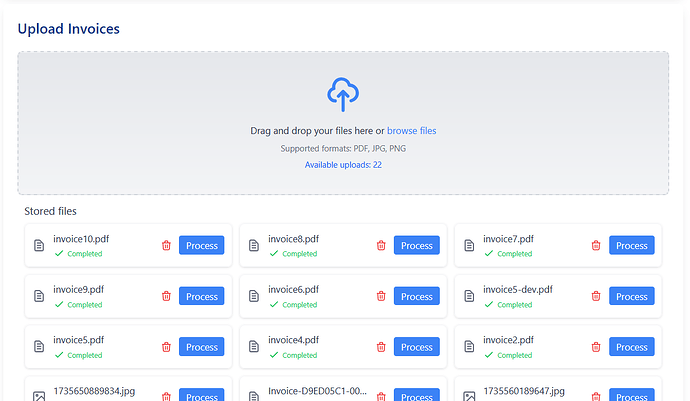This screenshot has width=690, height=401.
Task: Delete invoice10.pdf with its trash icon
Action: click(166, 245)
